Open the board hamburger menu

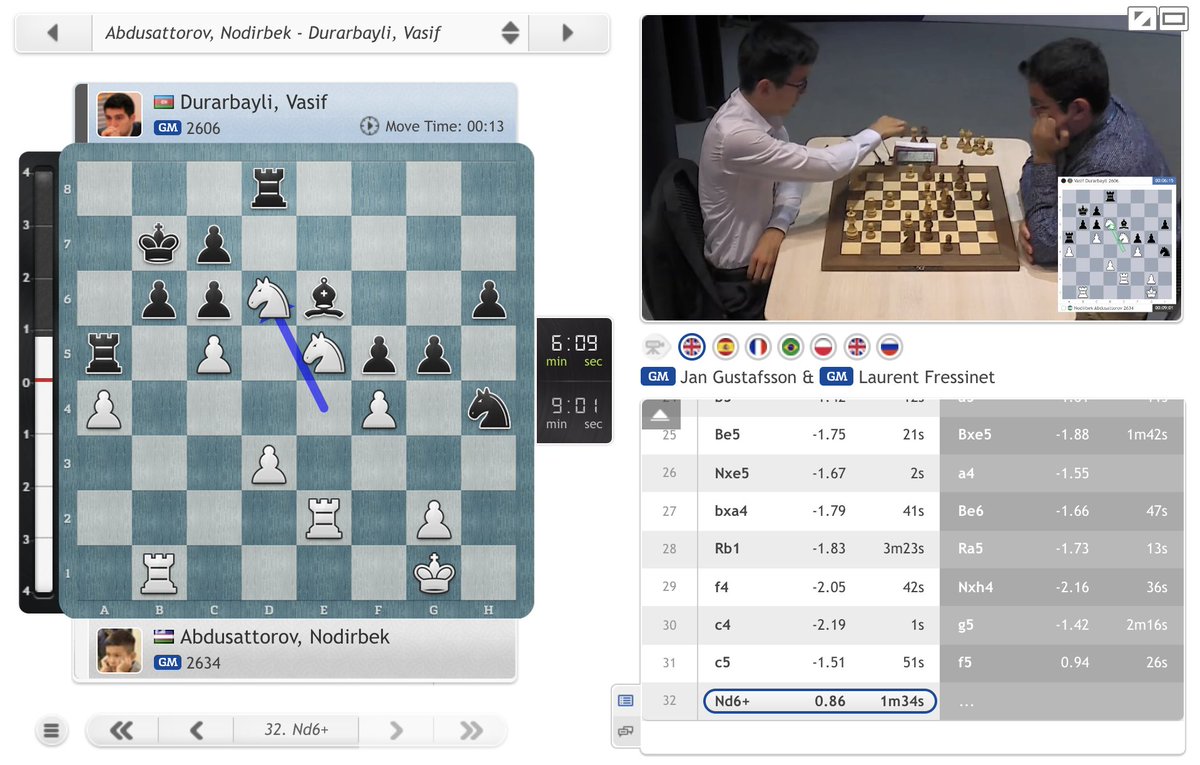tap(52, 731)
